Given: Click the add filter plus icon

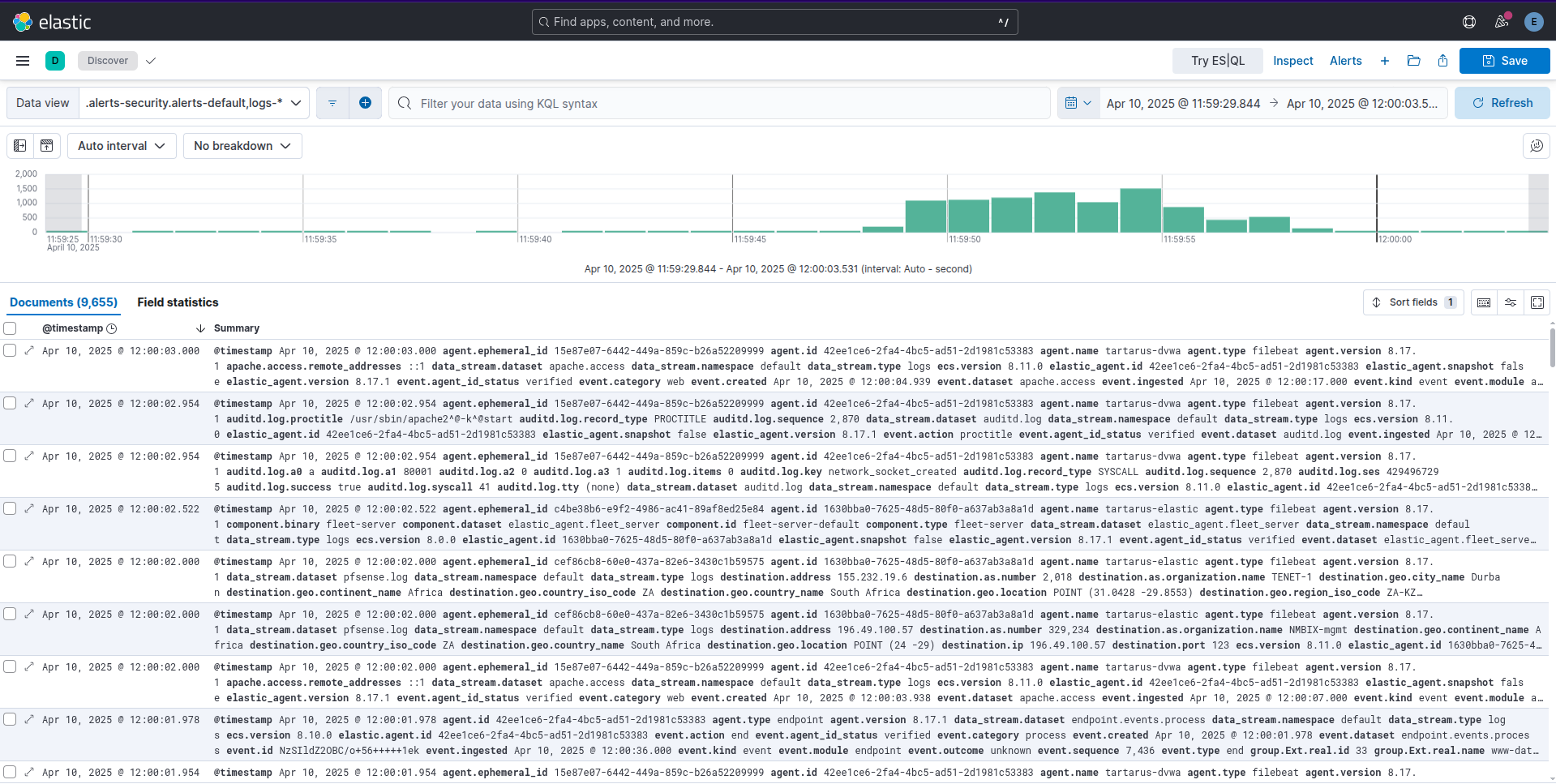Looking at the screenshot, I should (365, 103).
